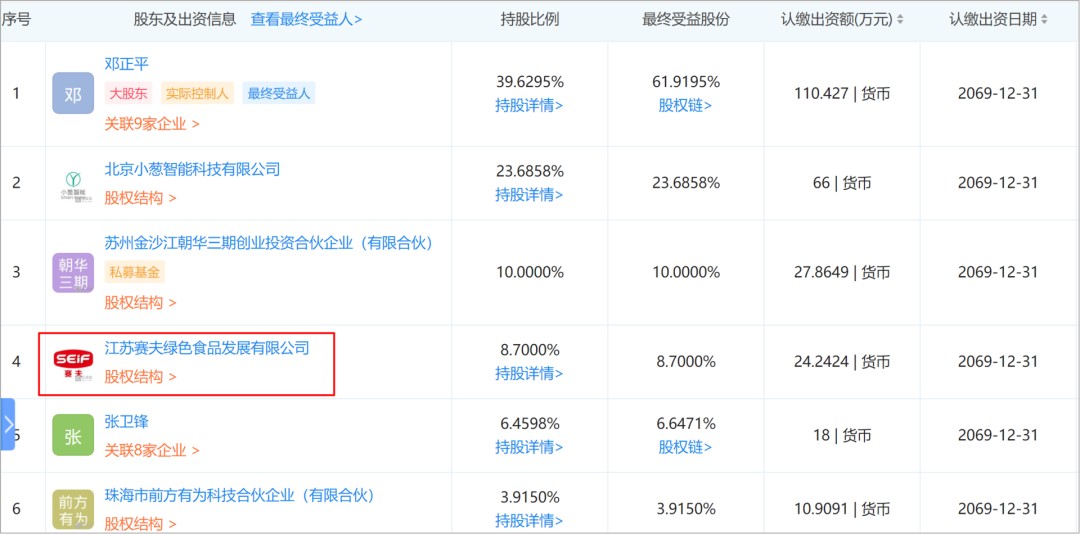Click 张卫锋 green avatar icon
Image resolution: width=1080 pixels, height=534 pixels.
(73, 436)
